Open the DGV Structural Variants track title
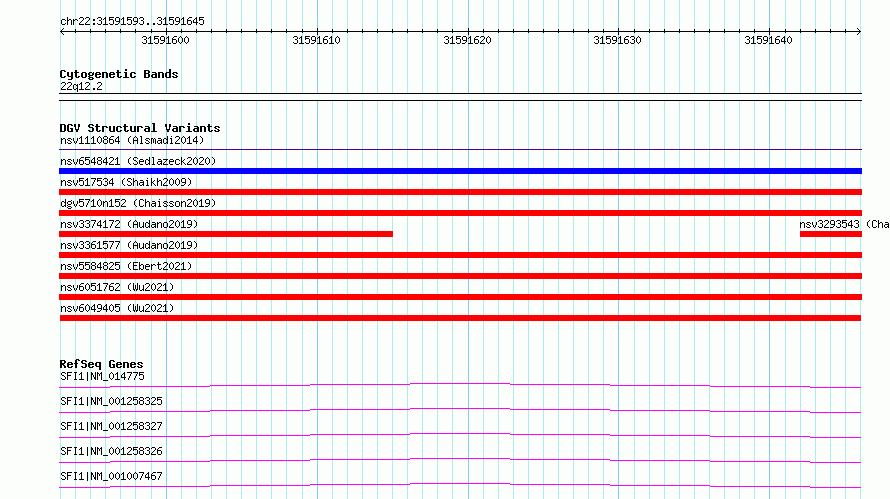The height and width of the screenshot is (499, 890). (140, 128)
